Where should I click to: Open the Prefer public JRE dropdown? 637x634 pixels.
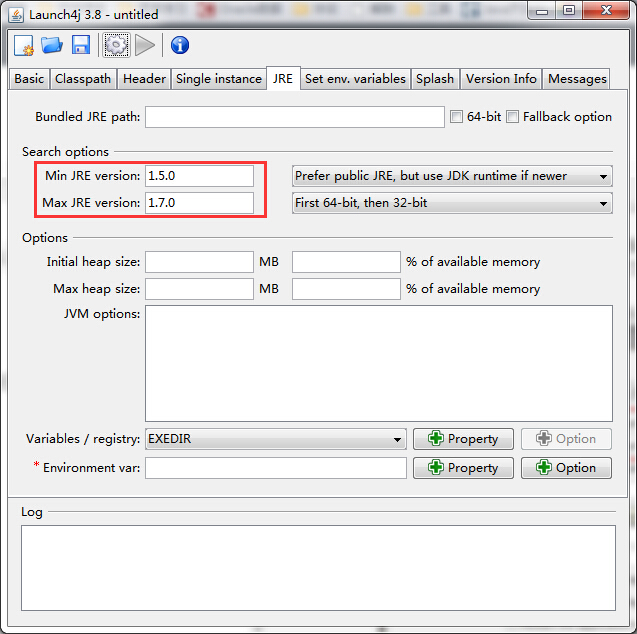(452, 176)
